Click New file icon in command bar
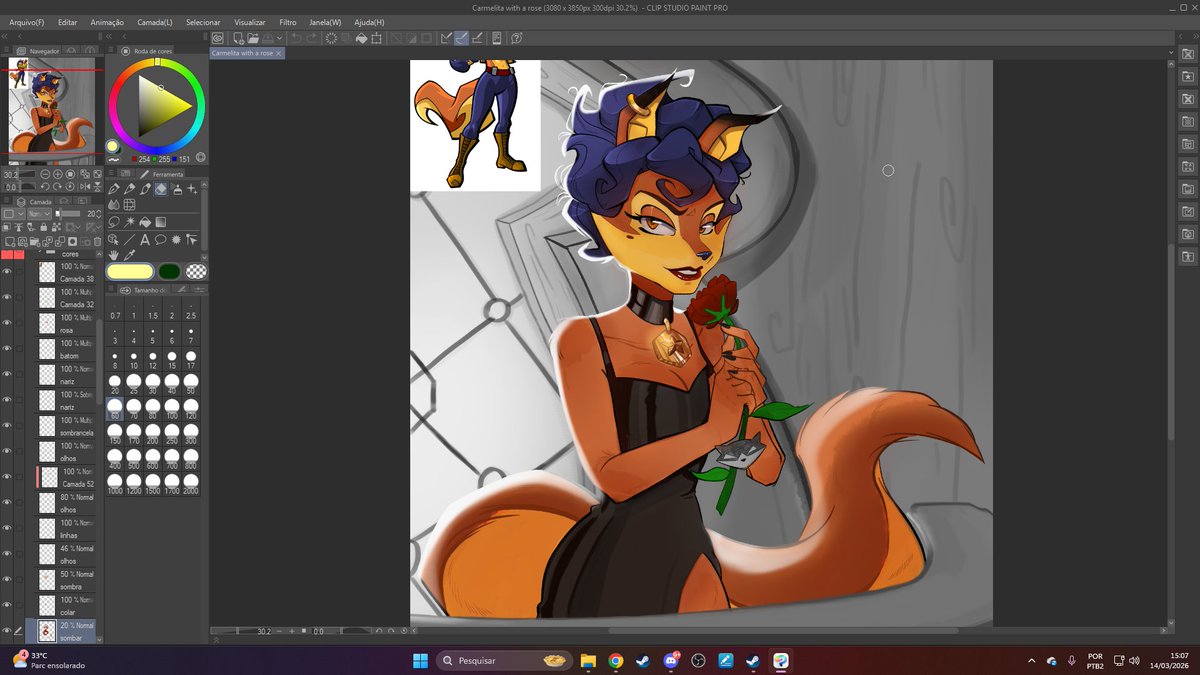 238,38
